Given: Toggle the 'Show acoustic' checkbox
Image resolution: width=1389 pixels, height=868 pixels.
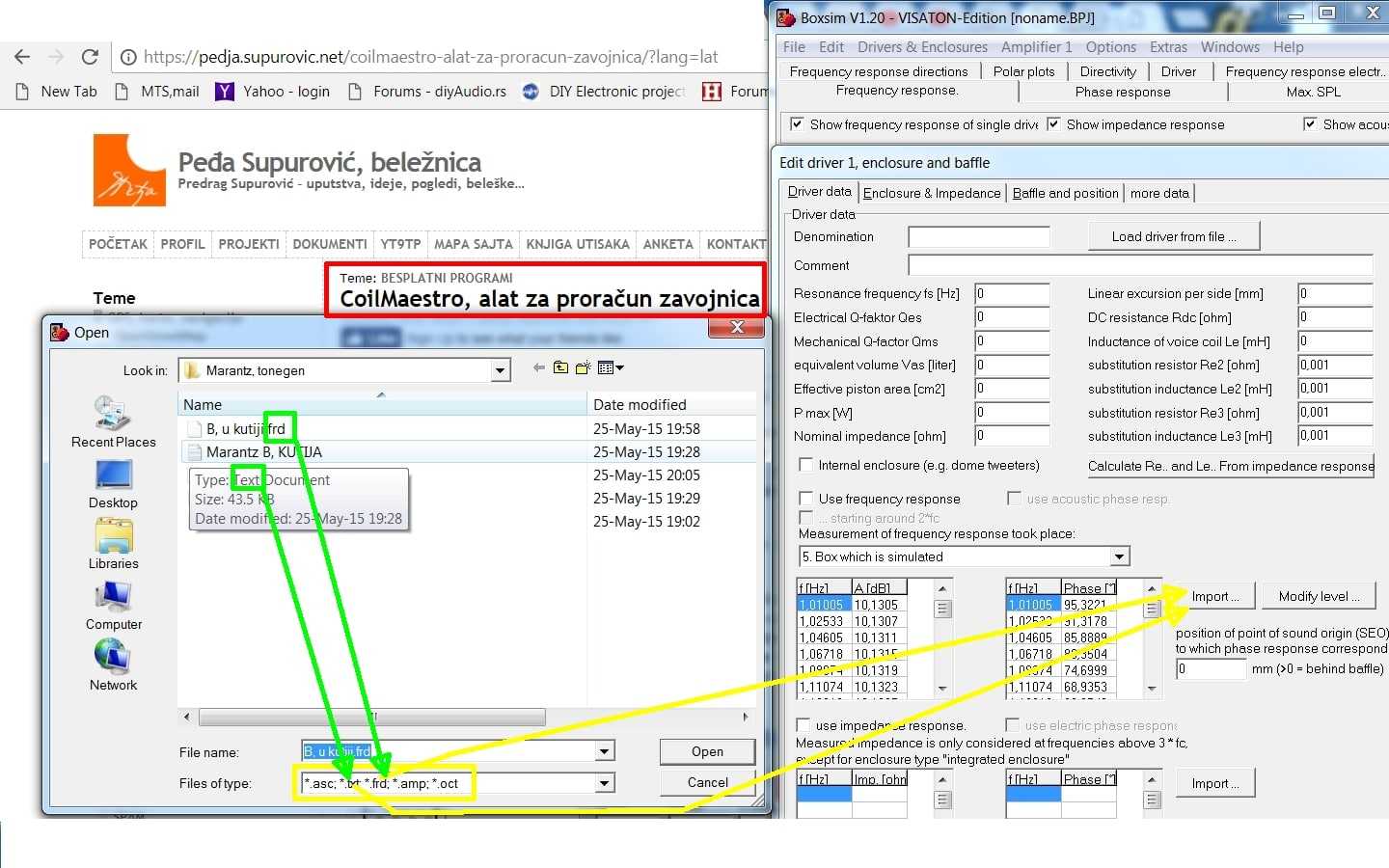Looking at the screenshot, I should tap(1310, 124).
